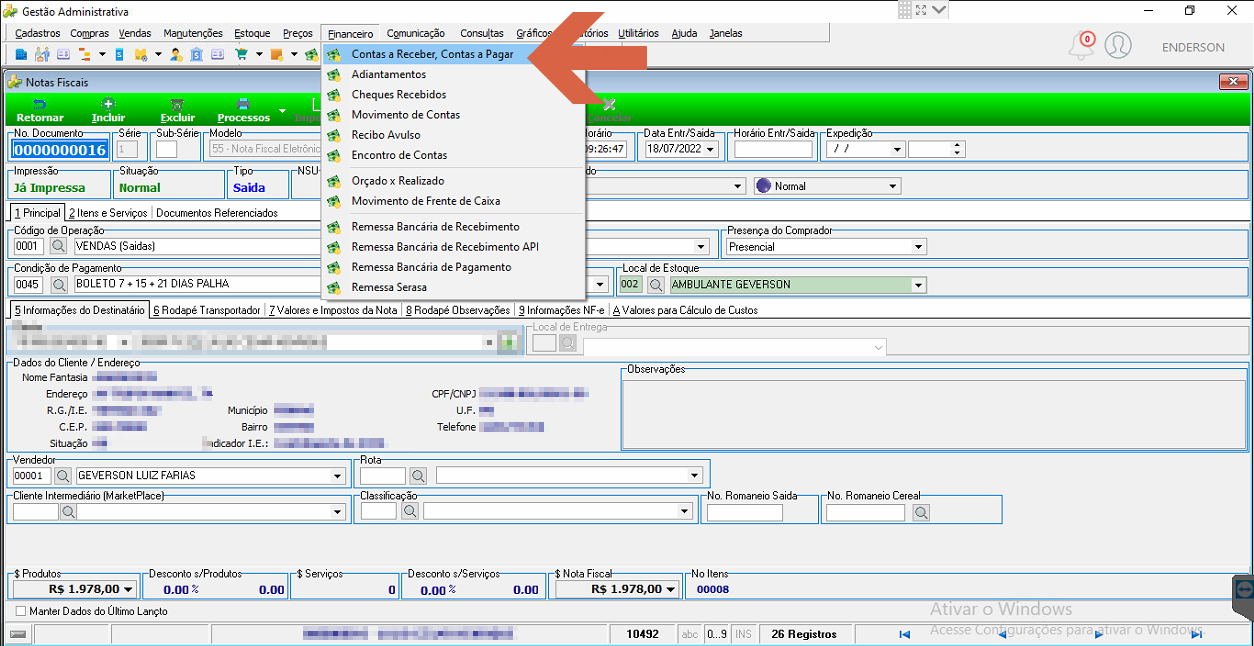Image resolution: width=1254 pixels, height=646 pixels.
Task: Switch to 9 Informações NF-e tab
Action: (x=561, y=310)
